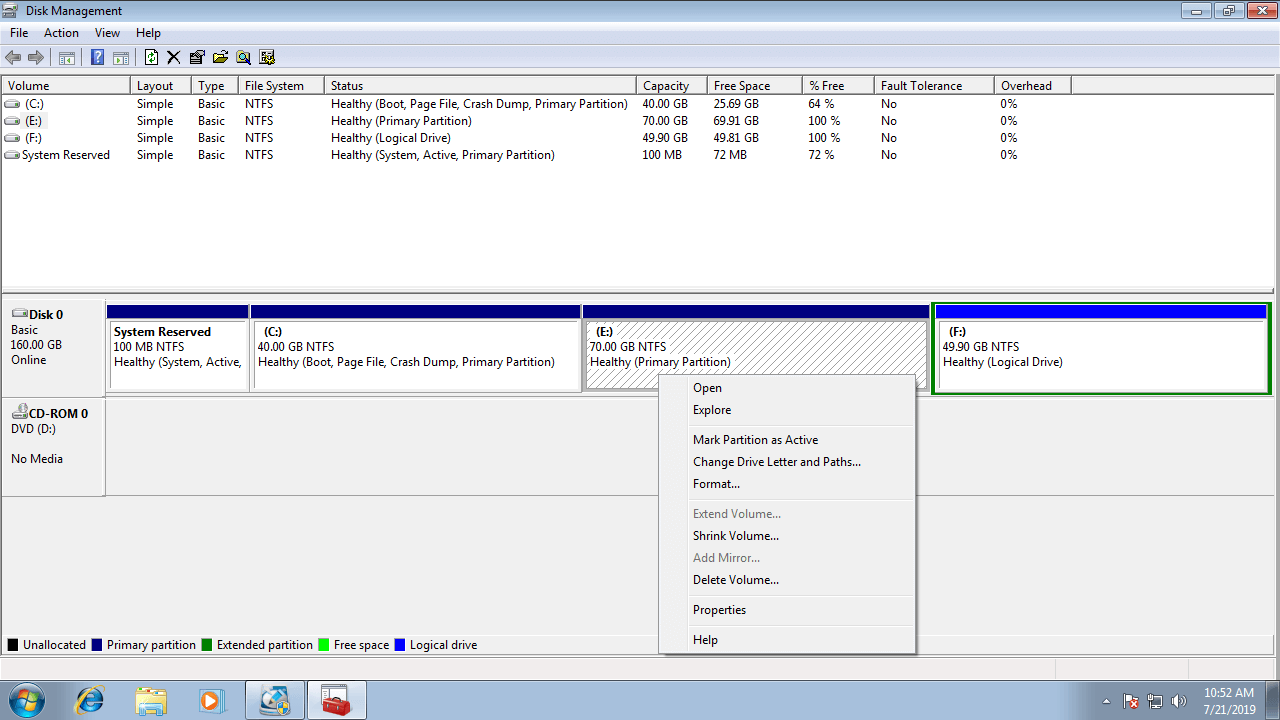Open the Action menu
This screenshot has height=720, width=1280.
[x=61, y=33]
